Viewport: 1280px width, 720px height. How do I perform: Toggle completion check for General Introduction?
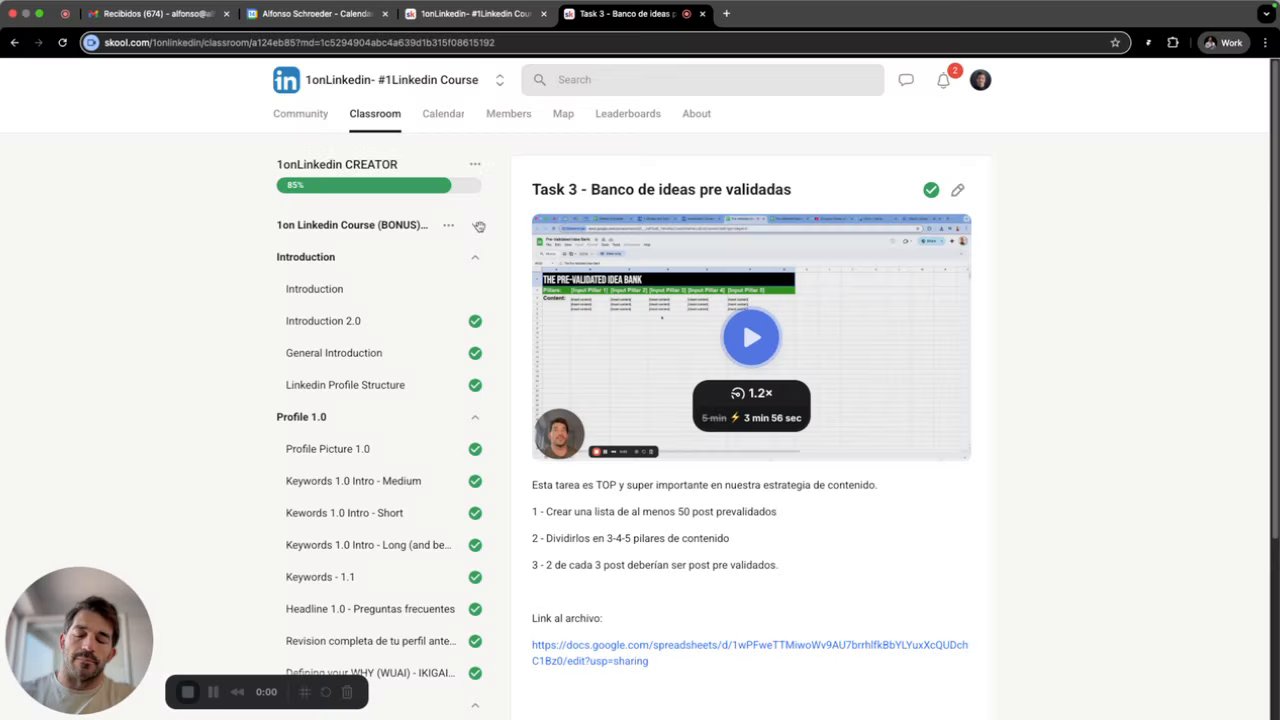pos(475,353)
